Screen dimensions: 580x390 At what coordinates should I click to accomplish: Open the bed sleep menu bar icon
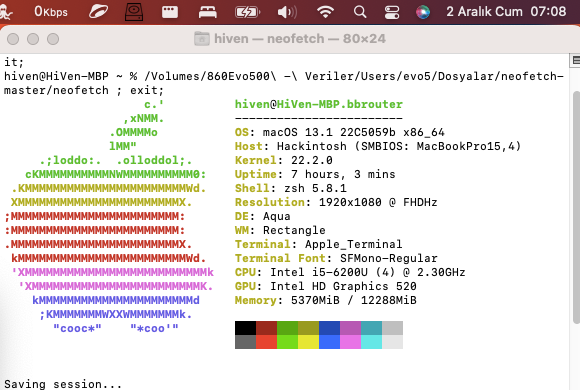click(x=208, y=12)
